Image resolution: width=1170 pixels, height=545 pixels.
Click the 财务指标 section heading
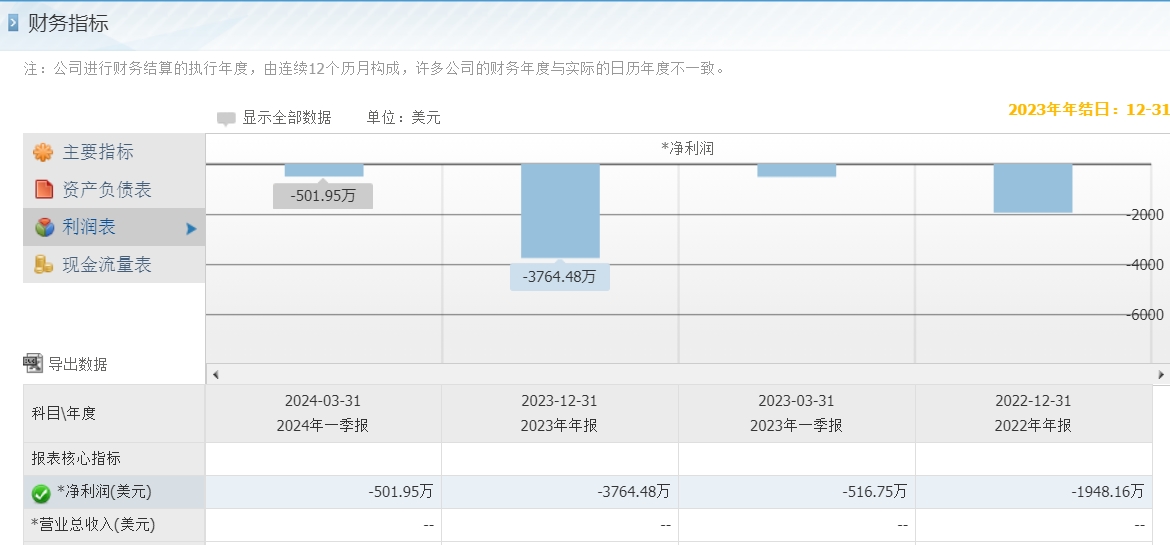68,23
